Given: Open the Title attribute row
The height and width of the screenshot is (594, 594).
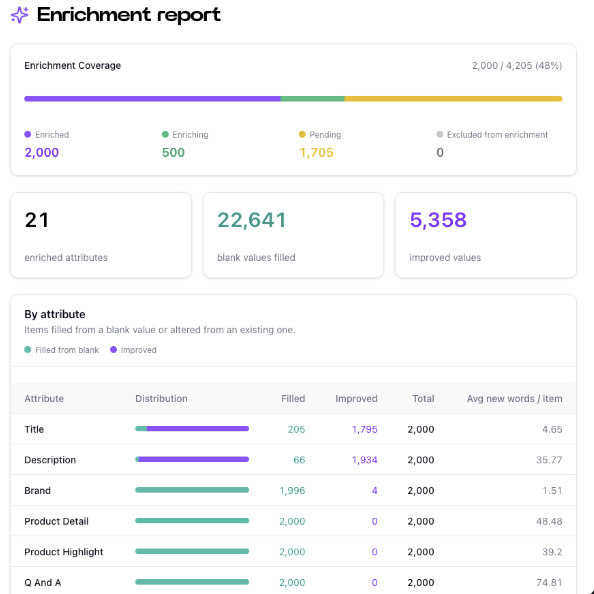Looking at the screenshot, I should point(293,429).
